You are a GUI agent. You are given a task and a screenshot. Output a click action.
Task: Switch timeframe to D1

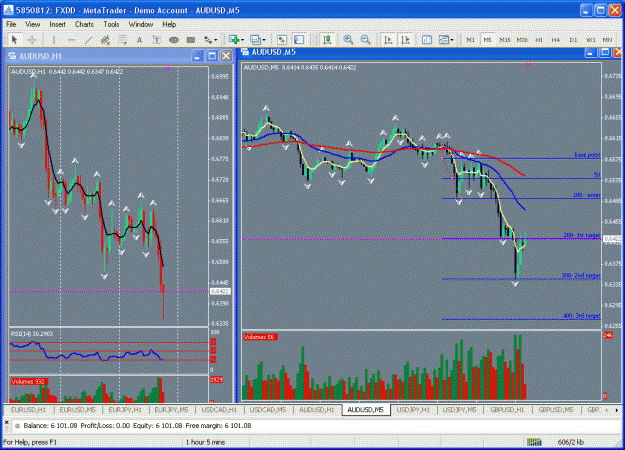tap(573, 40)
